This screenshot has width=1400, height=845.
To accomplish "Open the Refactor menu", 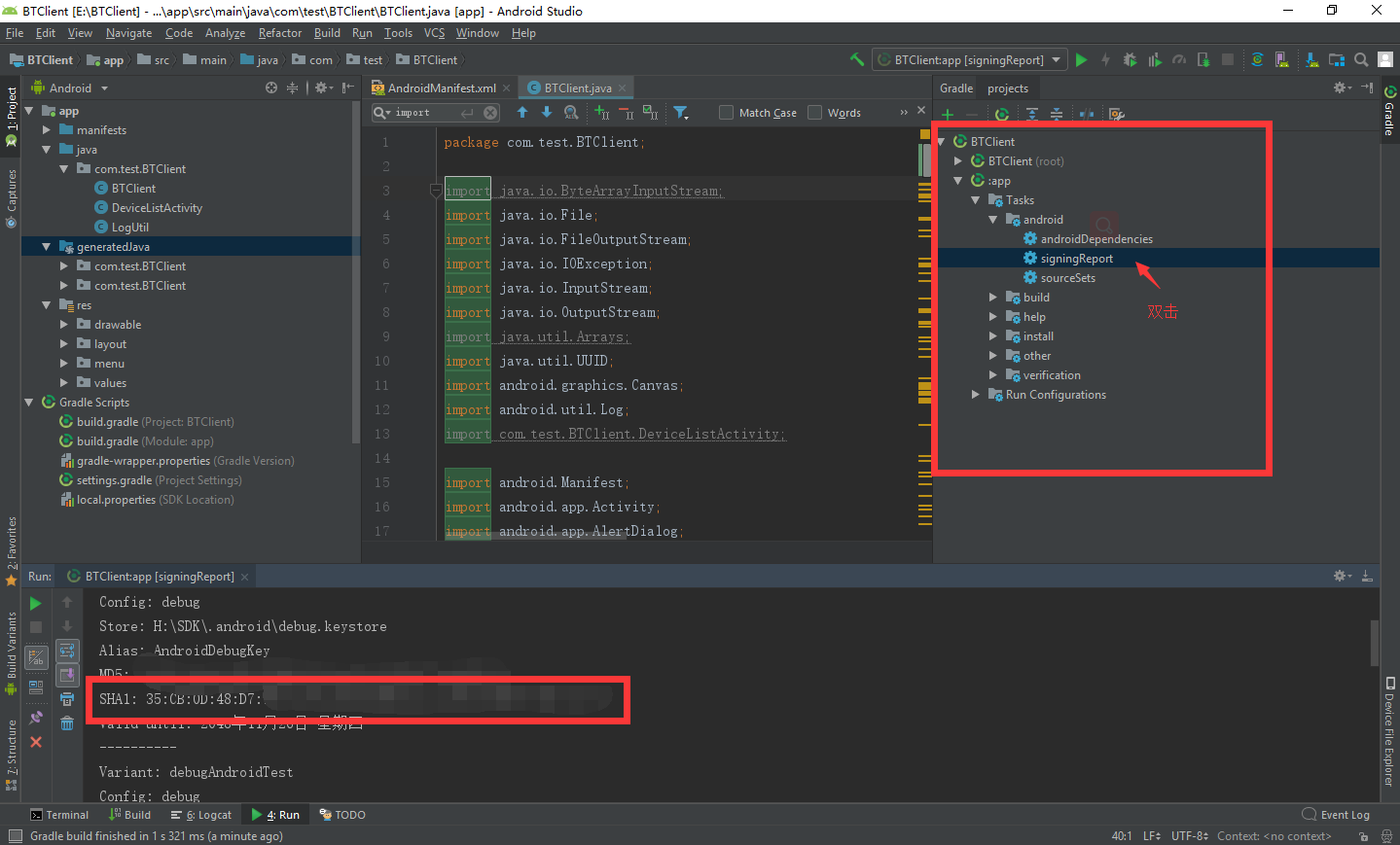I will (280, 33).
